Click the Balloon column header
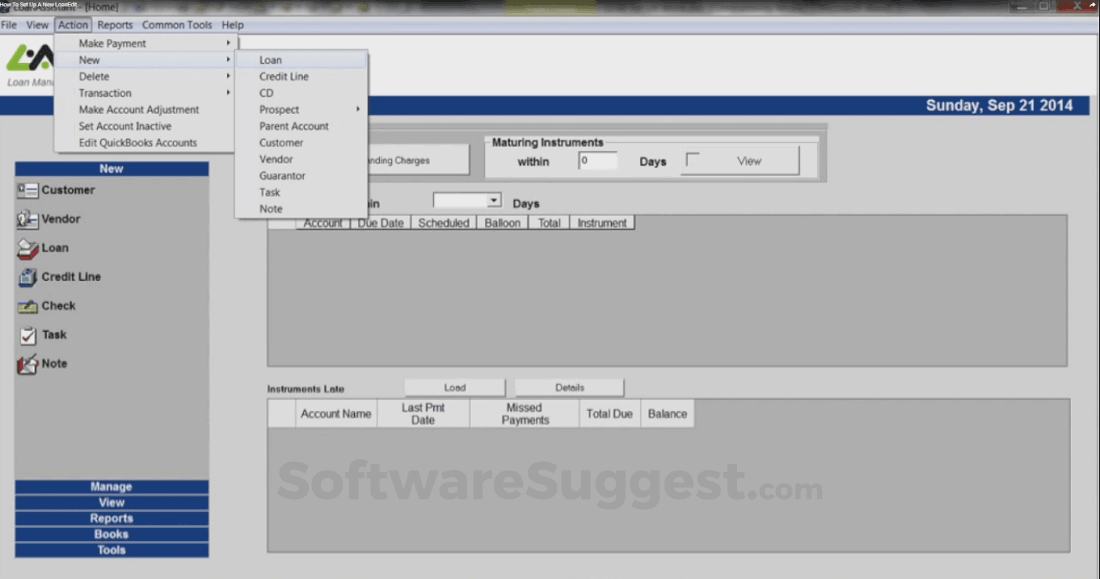This screenshot has height=579, width=1100. tap(502, 223)
